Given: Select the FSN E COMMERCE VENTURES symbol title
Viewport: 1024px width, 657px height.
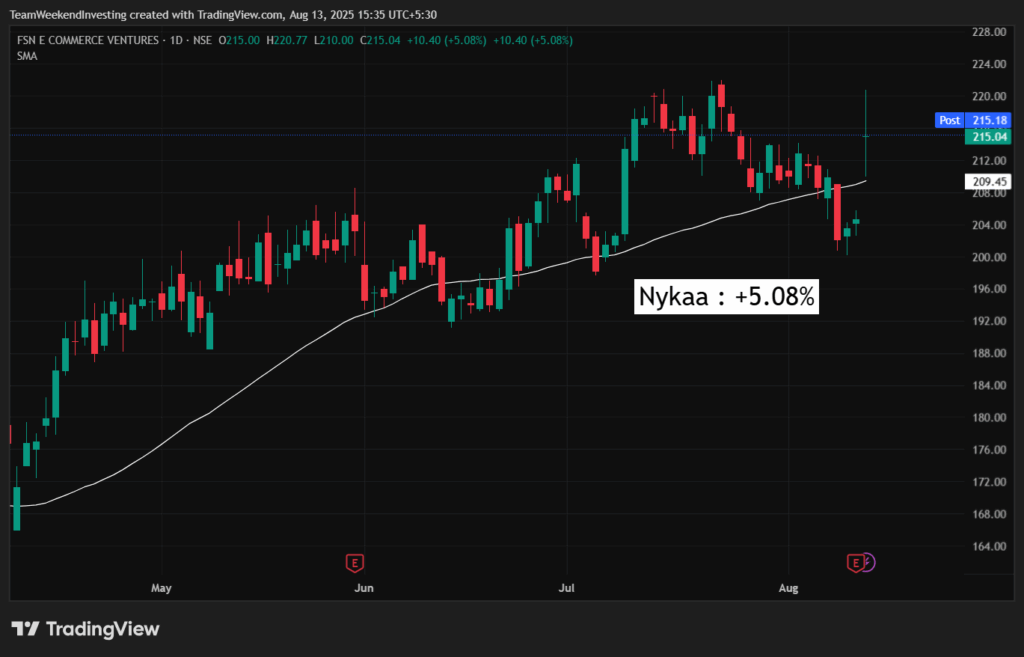Looking at the screenshot, I should (x=88, y=40).
